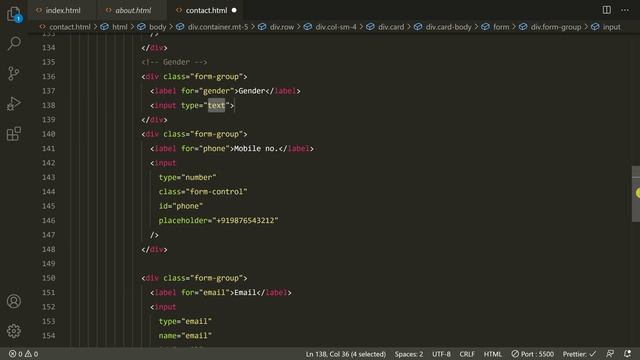
Task: Change language mode via HTML status
Action: coord(493,354)
